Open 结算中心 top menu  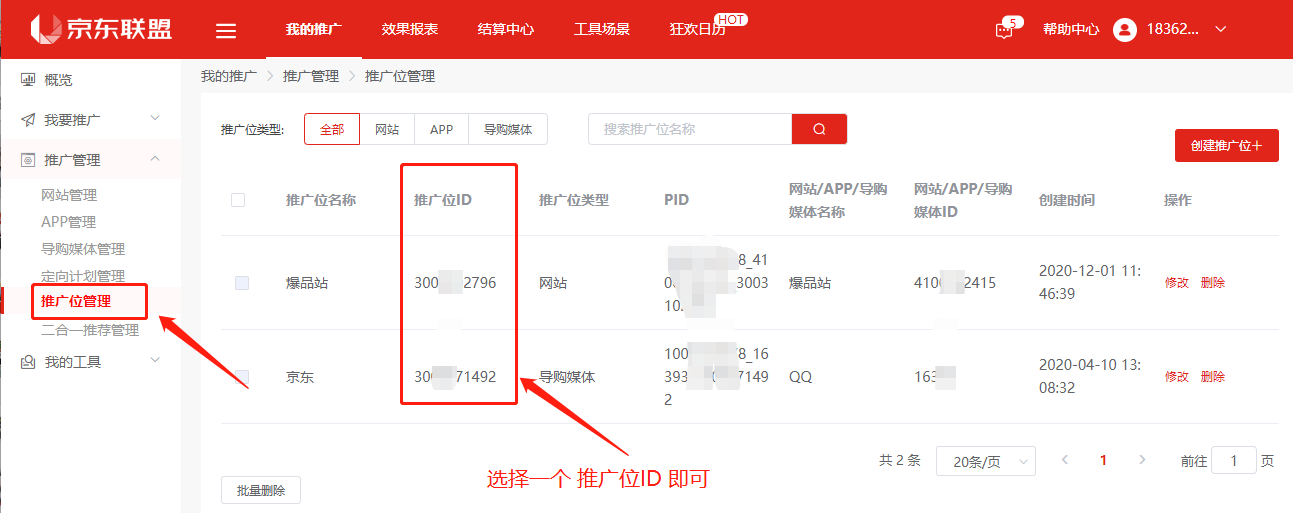coord(506,30)
